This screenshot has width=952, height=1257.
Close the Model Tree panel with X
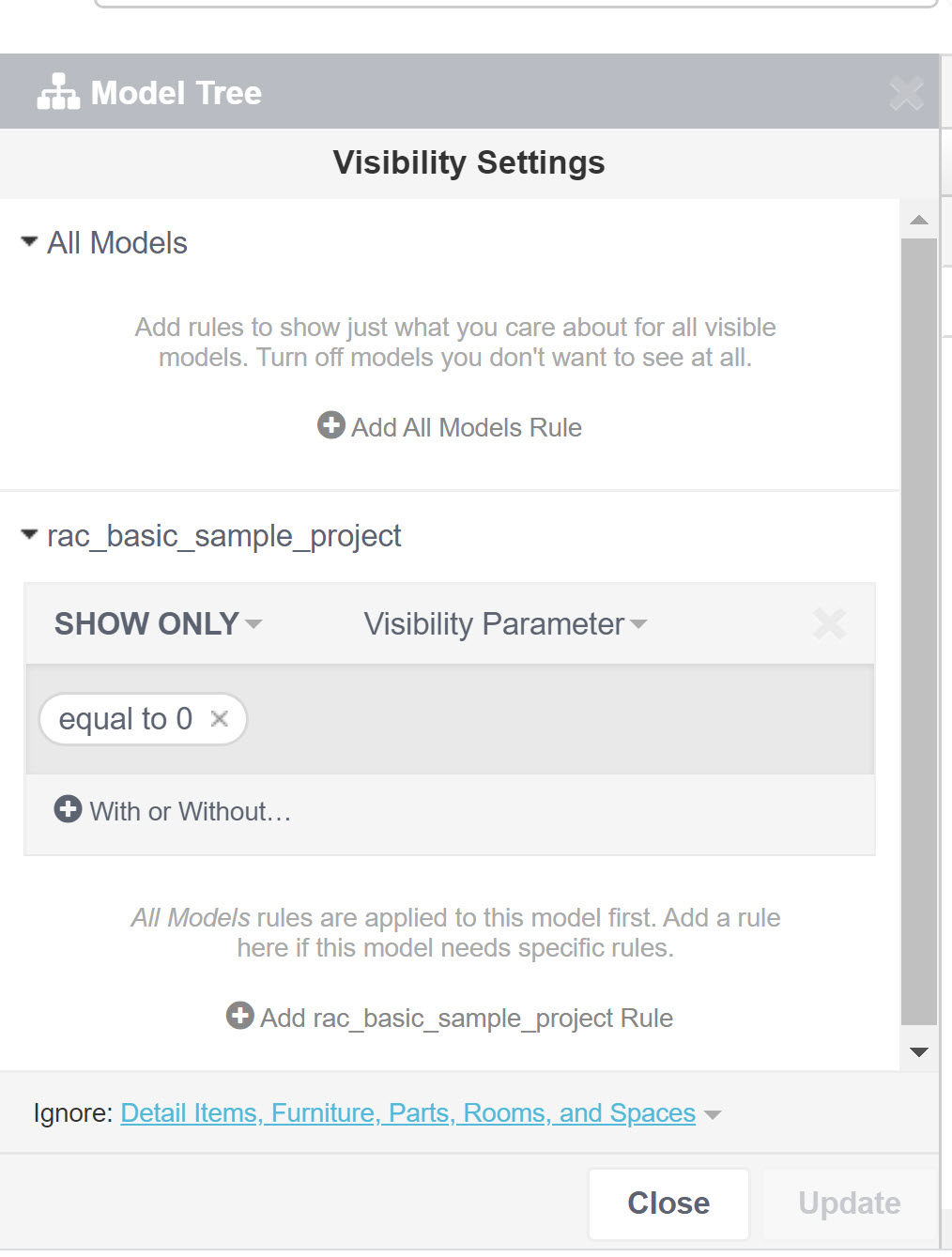click(906, 92)
